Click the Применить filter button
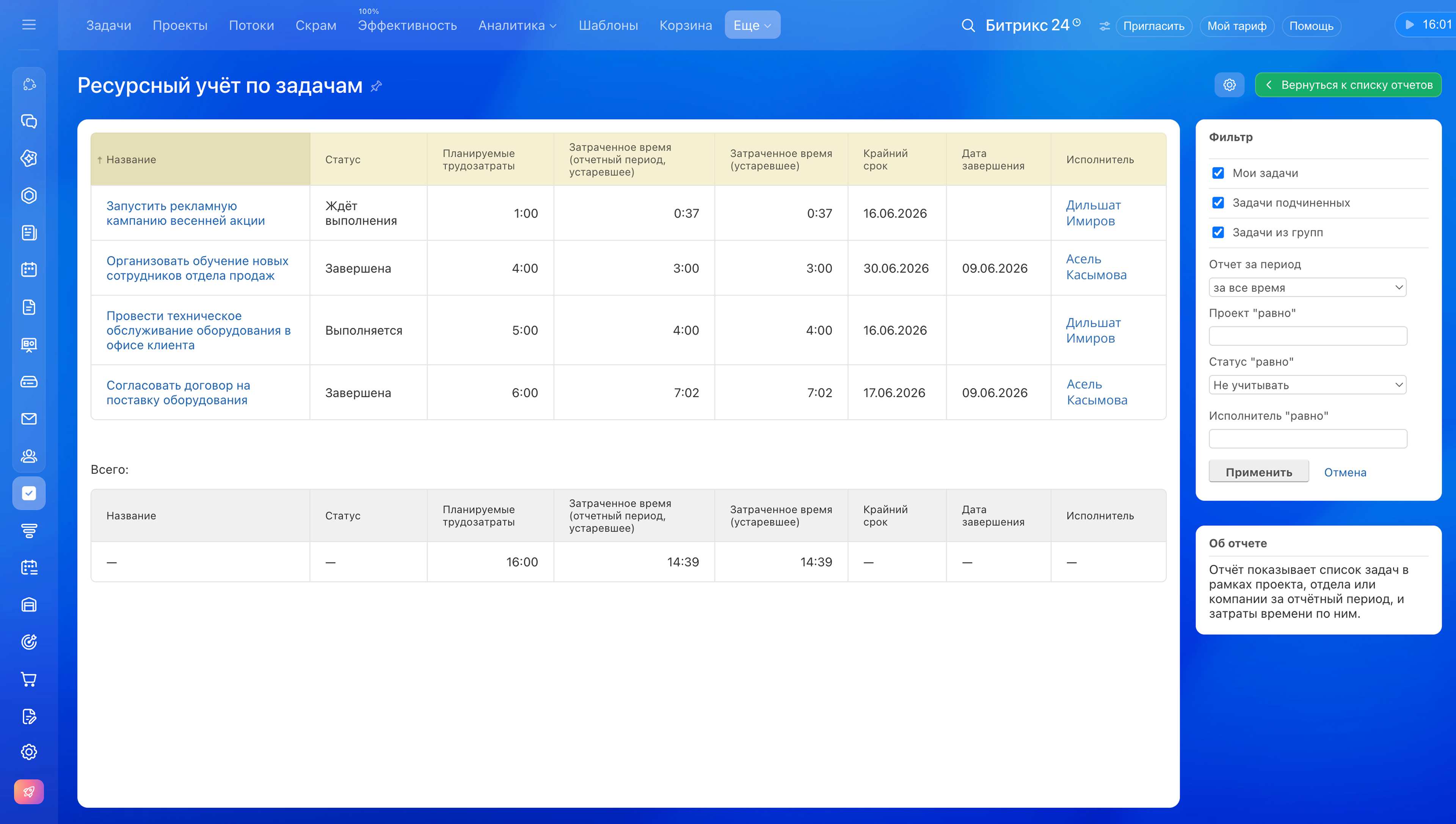The image size is (1456, 824). pyautogui.click(x=1259, y=472)
